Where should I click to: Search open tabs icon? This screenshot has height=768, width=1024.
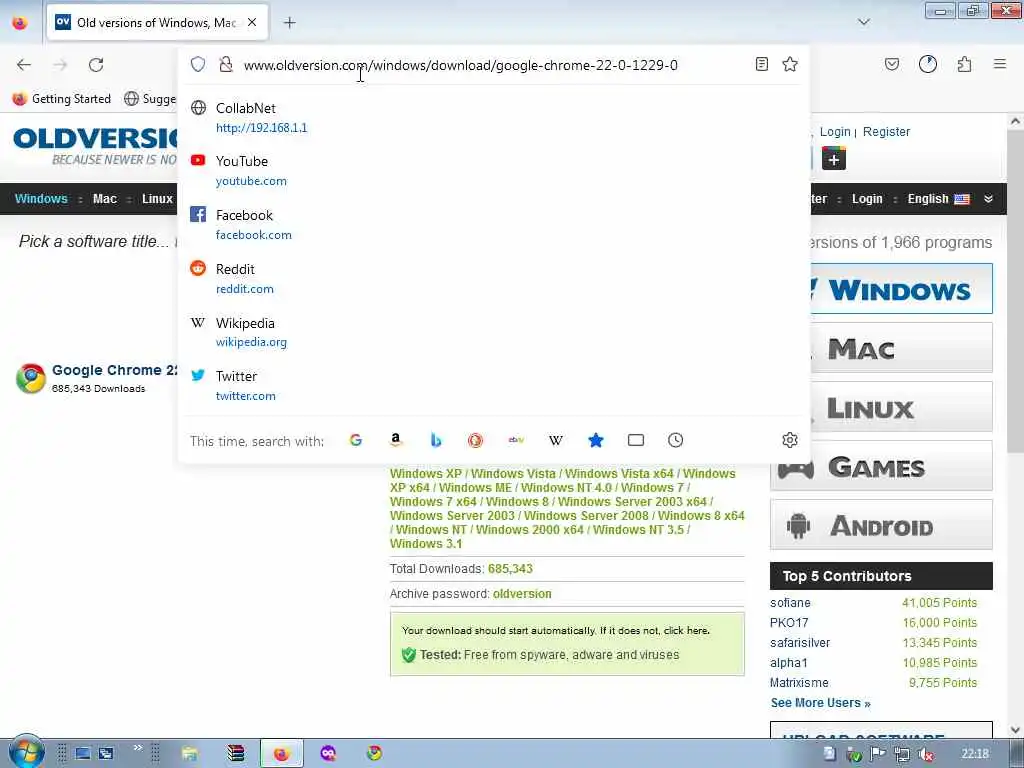(x=635, y=440)
